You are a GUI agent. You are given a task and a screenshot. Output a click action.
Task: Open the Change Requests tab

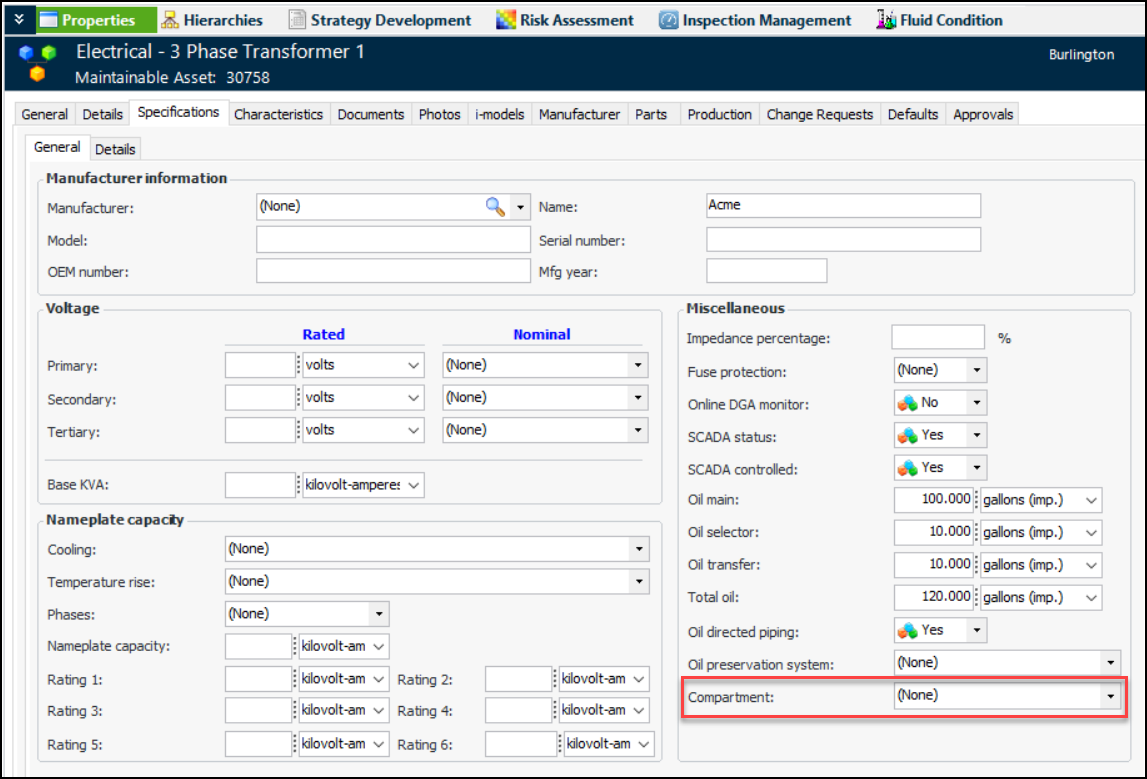[x=819, y=115]
